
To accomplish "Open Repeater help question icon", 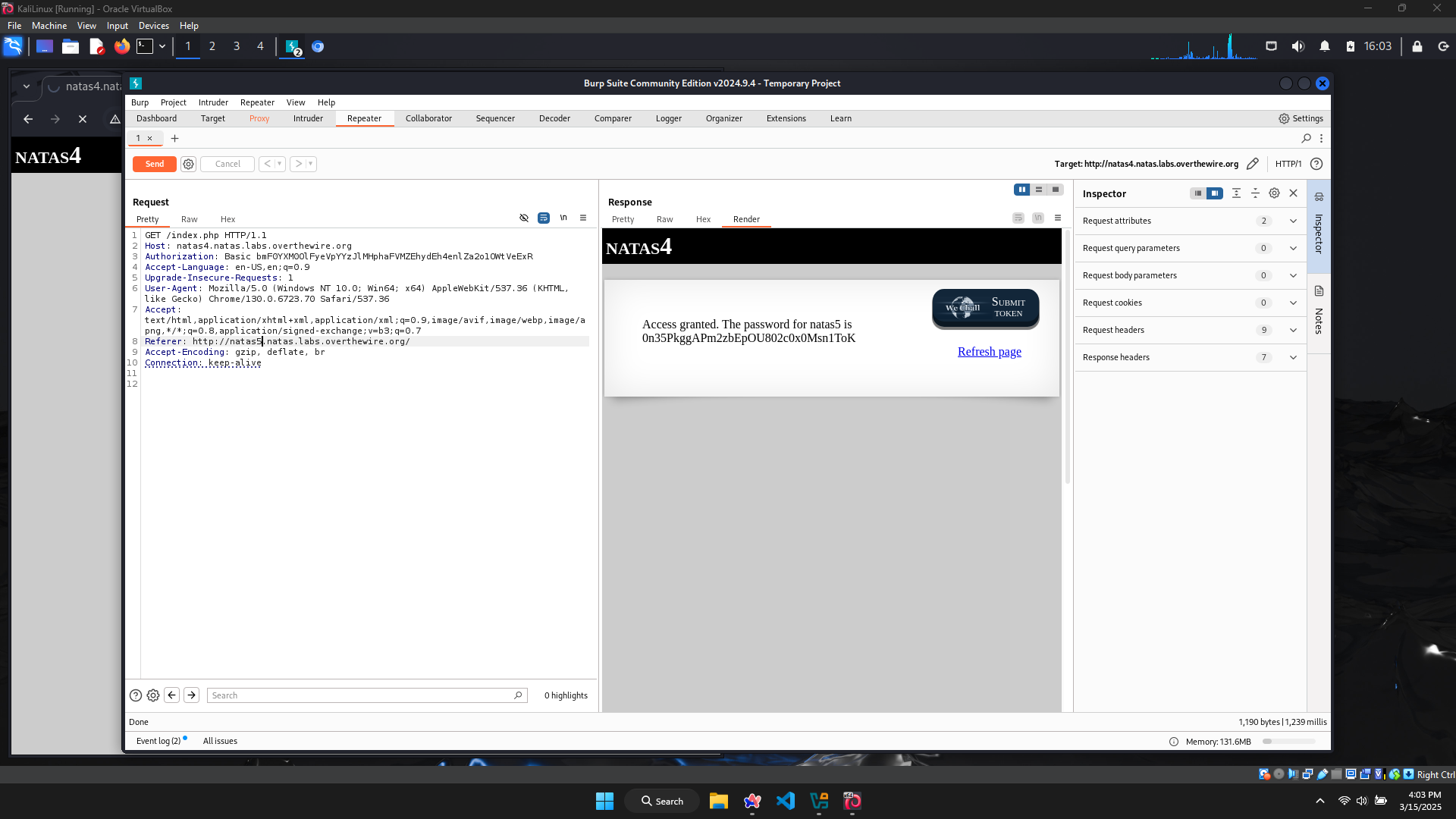I will 1316,164.
